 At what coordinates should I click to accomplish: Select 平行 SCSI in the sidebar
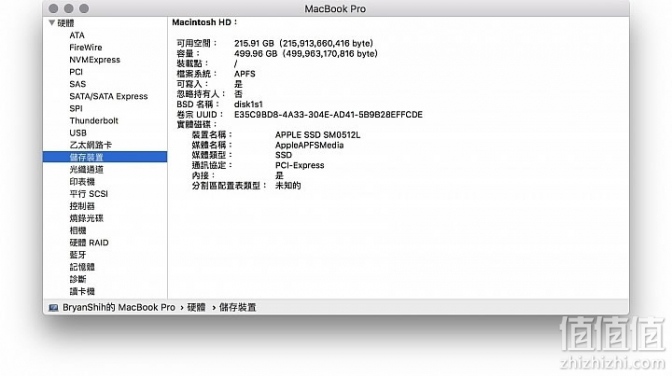89,194
